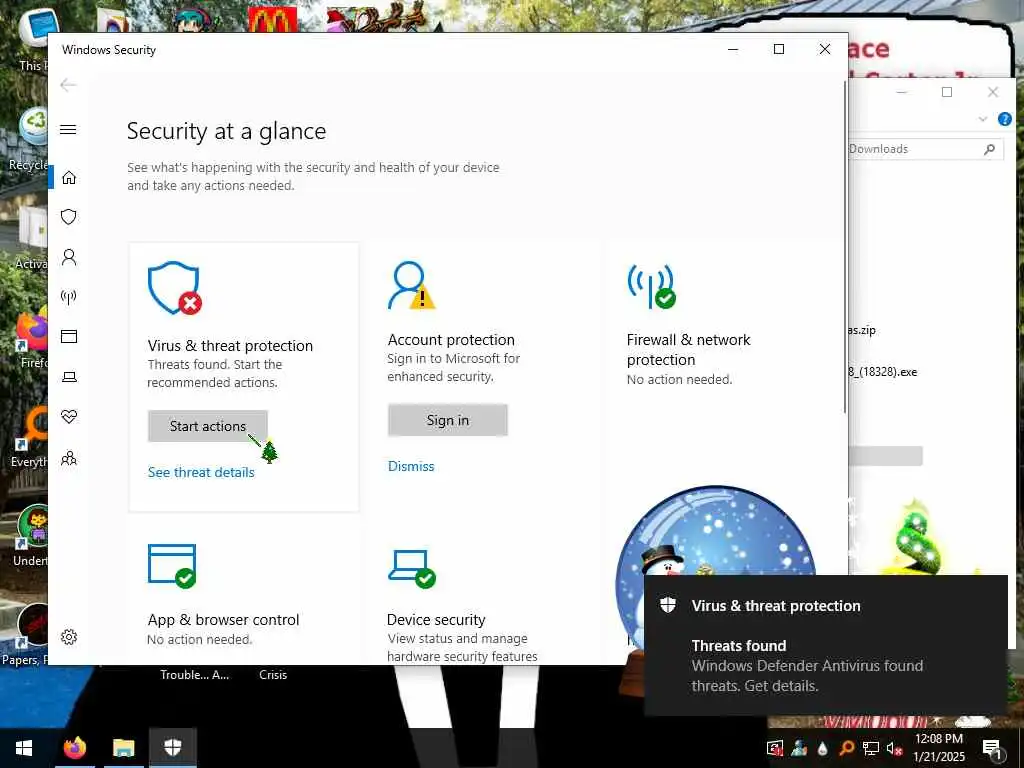Click the Everything search tray icon

pyautogui.click(x=846, y=748)
